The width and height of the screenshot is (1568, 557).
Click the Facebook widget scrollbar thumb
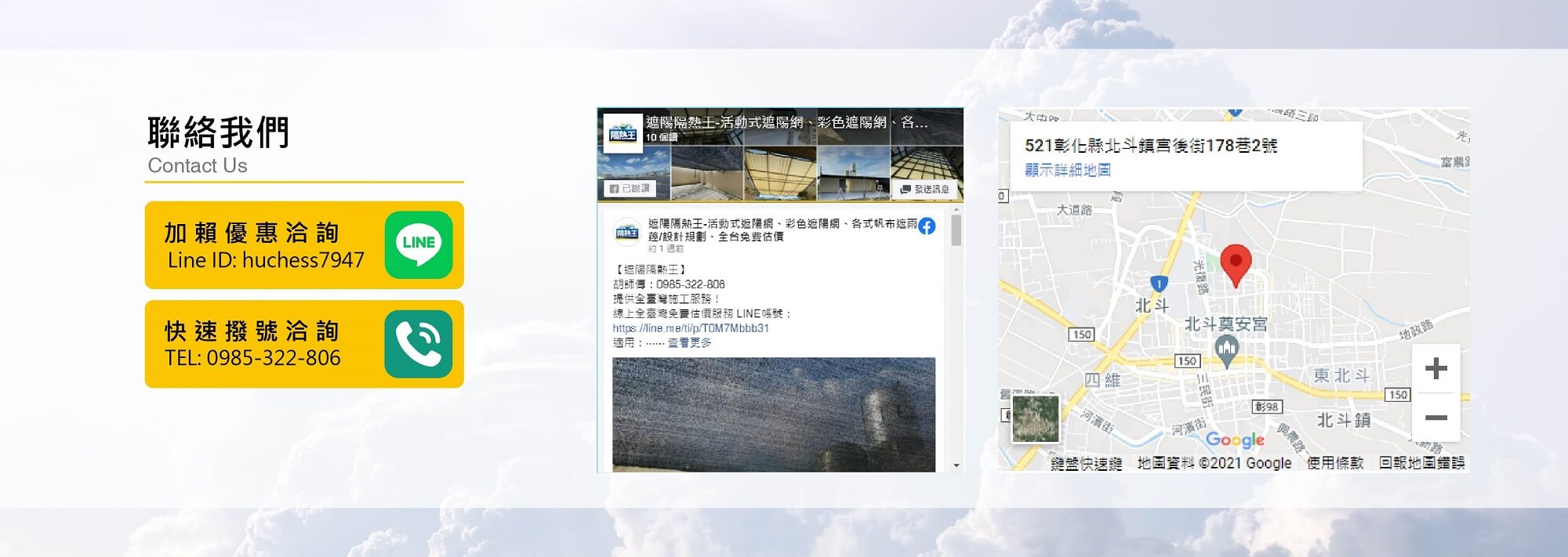956,230
